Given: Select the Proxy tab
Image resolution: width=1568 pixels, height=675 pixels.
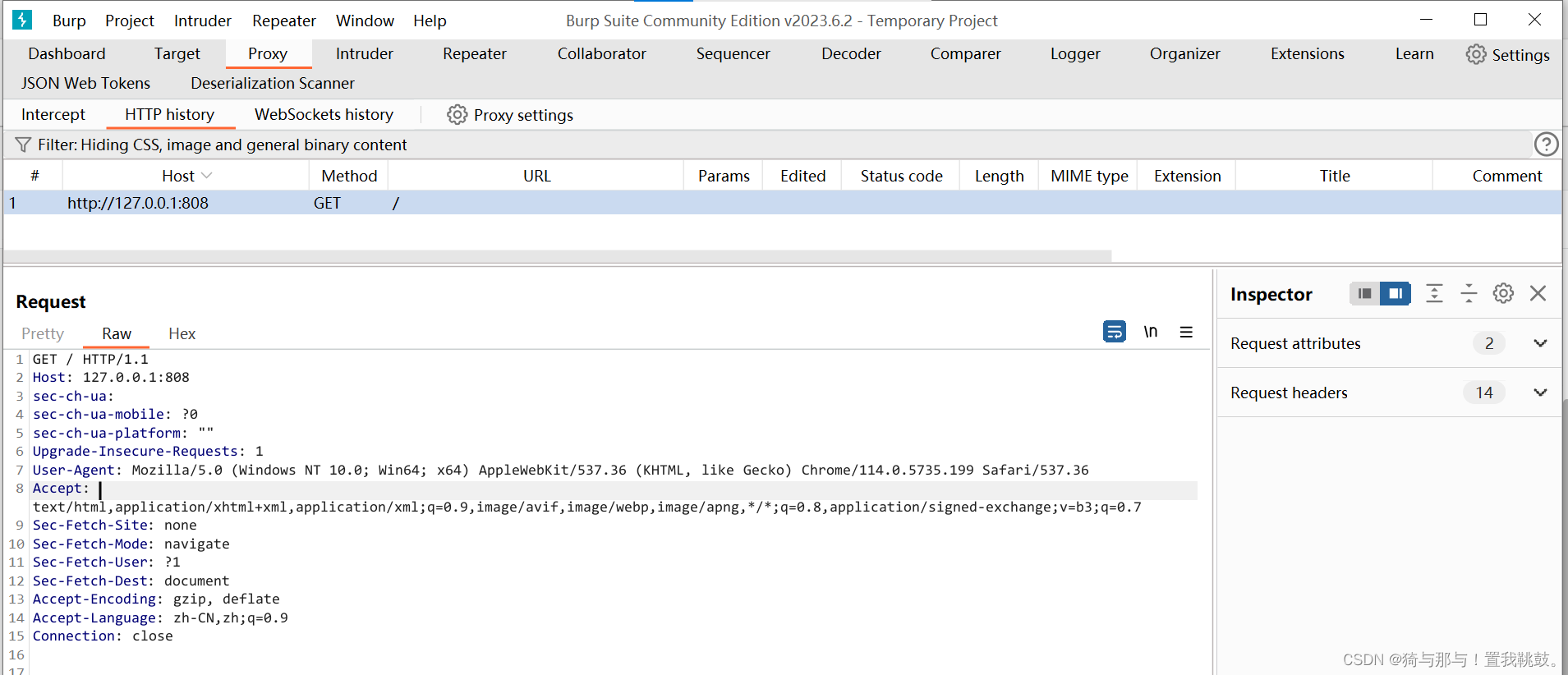Looking at the screenshot, I should click(268, 53).
